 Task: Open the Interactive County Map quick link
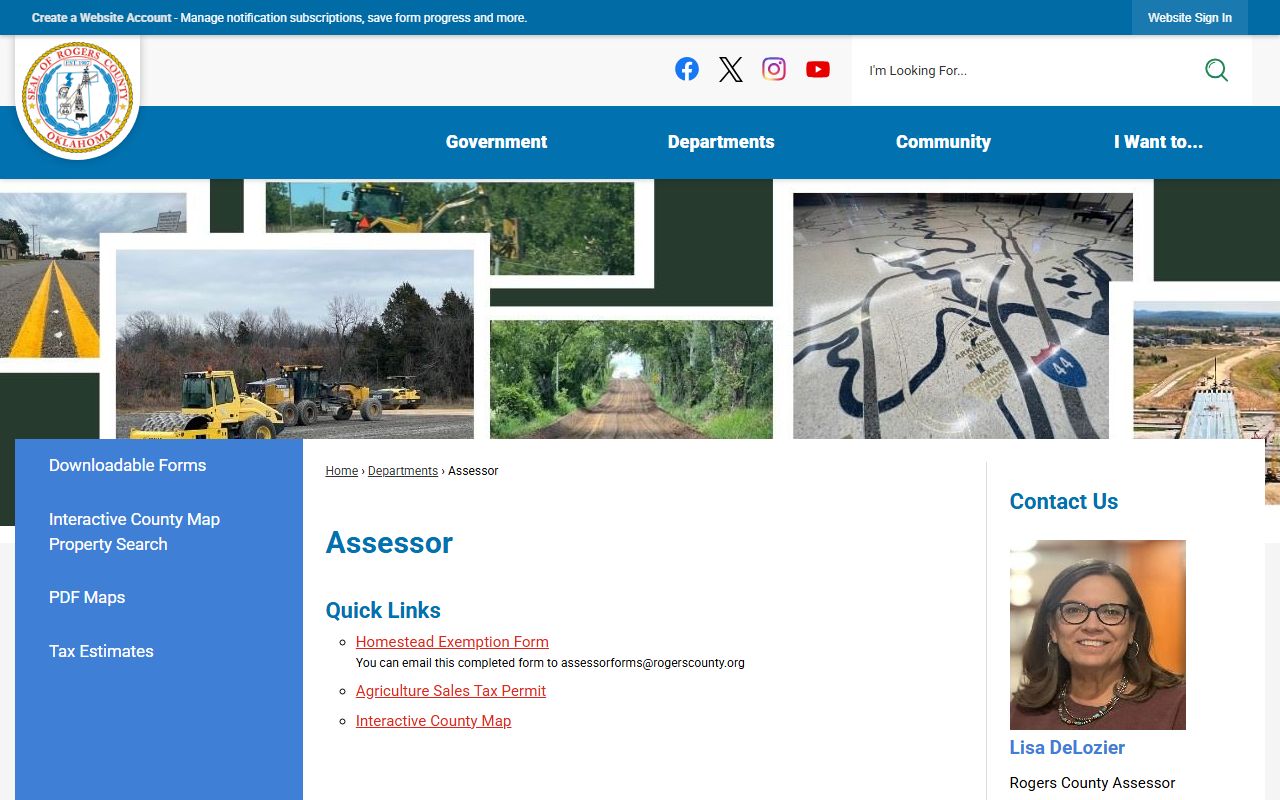[x=433, y=721]
